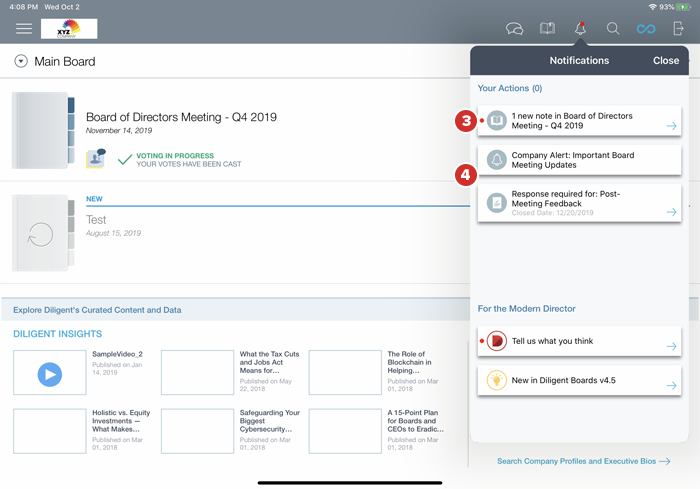The width and height of the screenshot is (700, 489).
Task: Close the Notifications panel
Action: pos(666,60)
